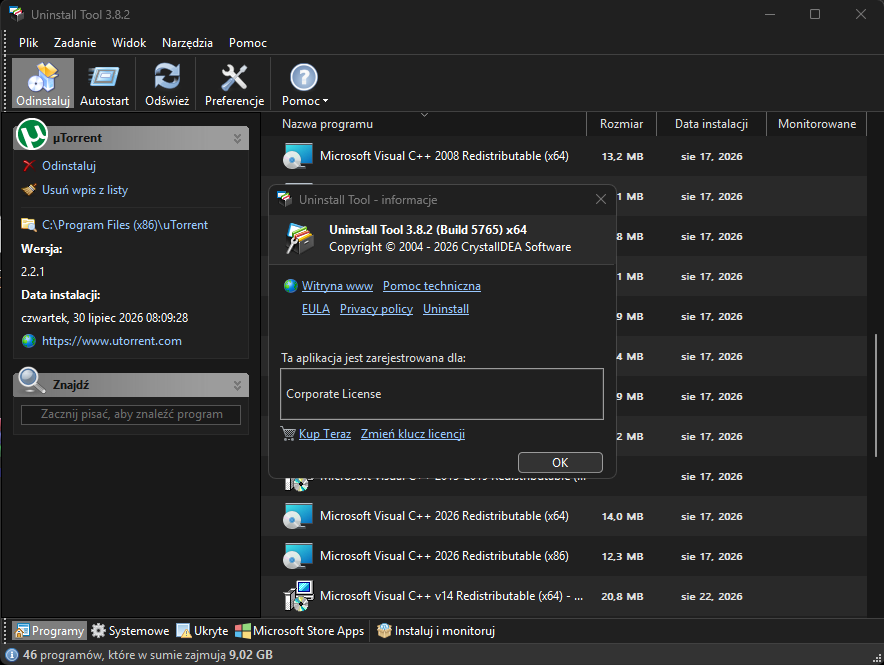
Task: Open the Privacy policy link
Action: click(376, 309)
